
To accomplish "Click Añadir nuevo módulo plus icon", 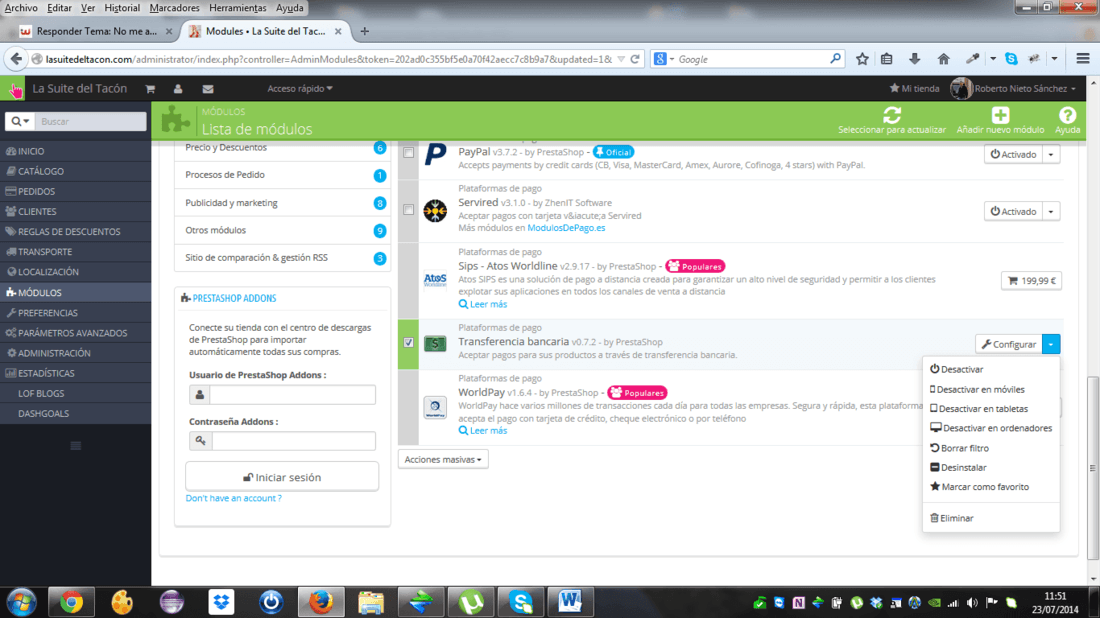I will pos(1000,115).
